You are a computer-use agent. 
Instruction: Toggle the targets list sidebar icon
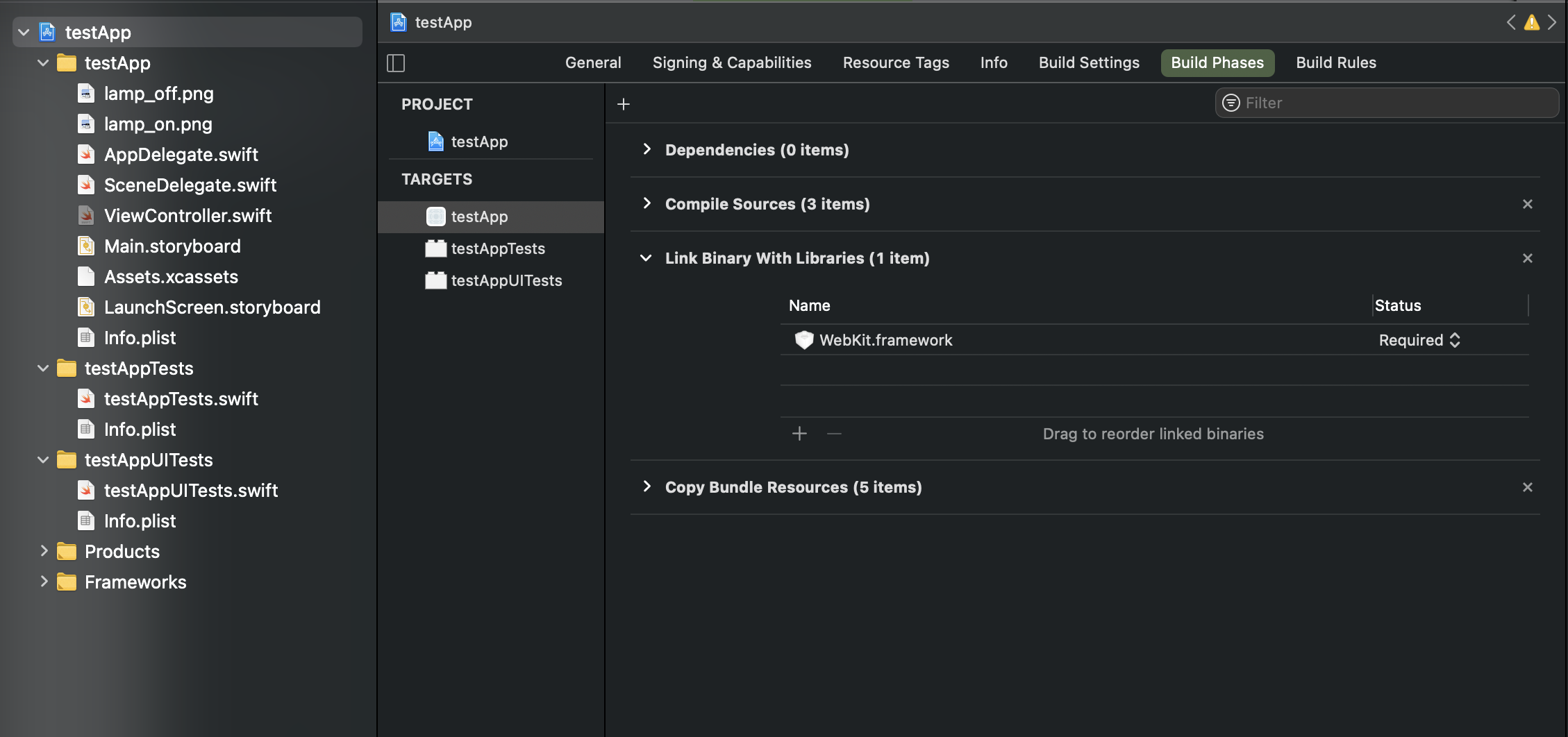(x=396, y=63)
